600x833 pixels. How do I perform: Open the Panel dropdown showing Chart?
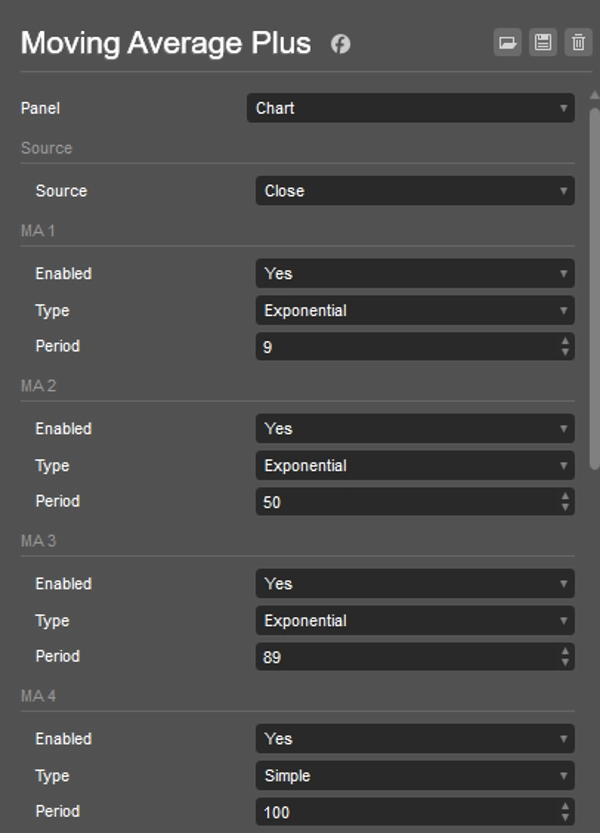click(410, 108)
